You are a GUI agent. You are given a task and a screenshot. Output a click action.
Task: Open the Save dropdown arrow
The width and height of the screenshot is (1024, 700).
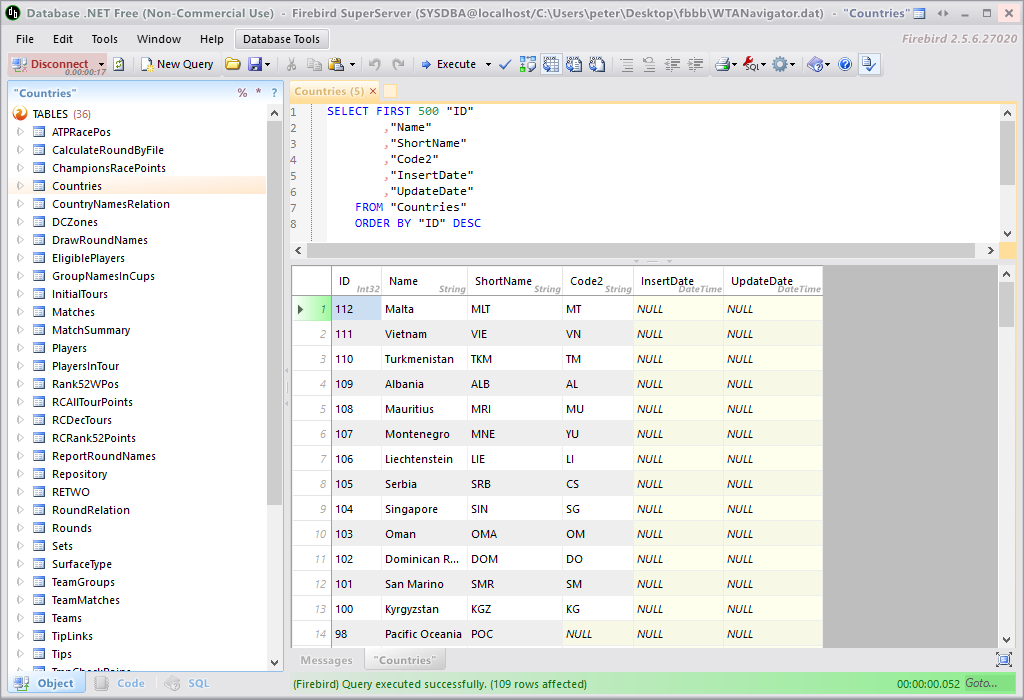(x=267, y=64)
